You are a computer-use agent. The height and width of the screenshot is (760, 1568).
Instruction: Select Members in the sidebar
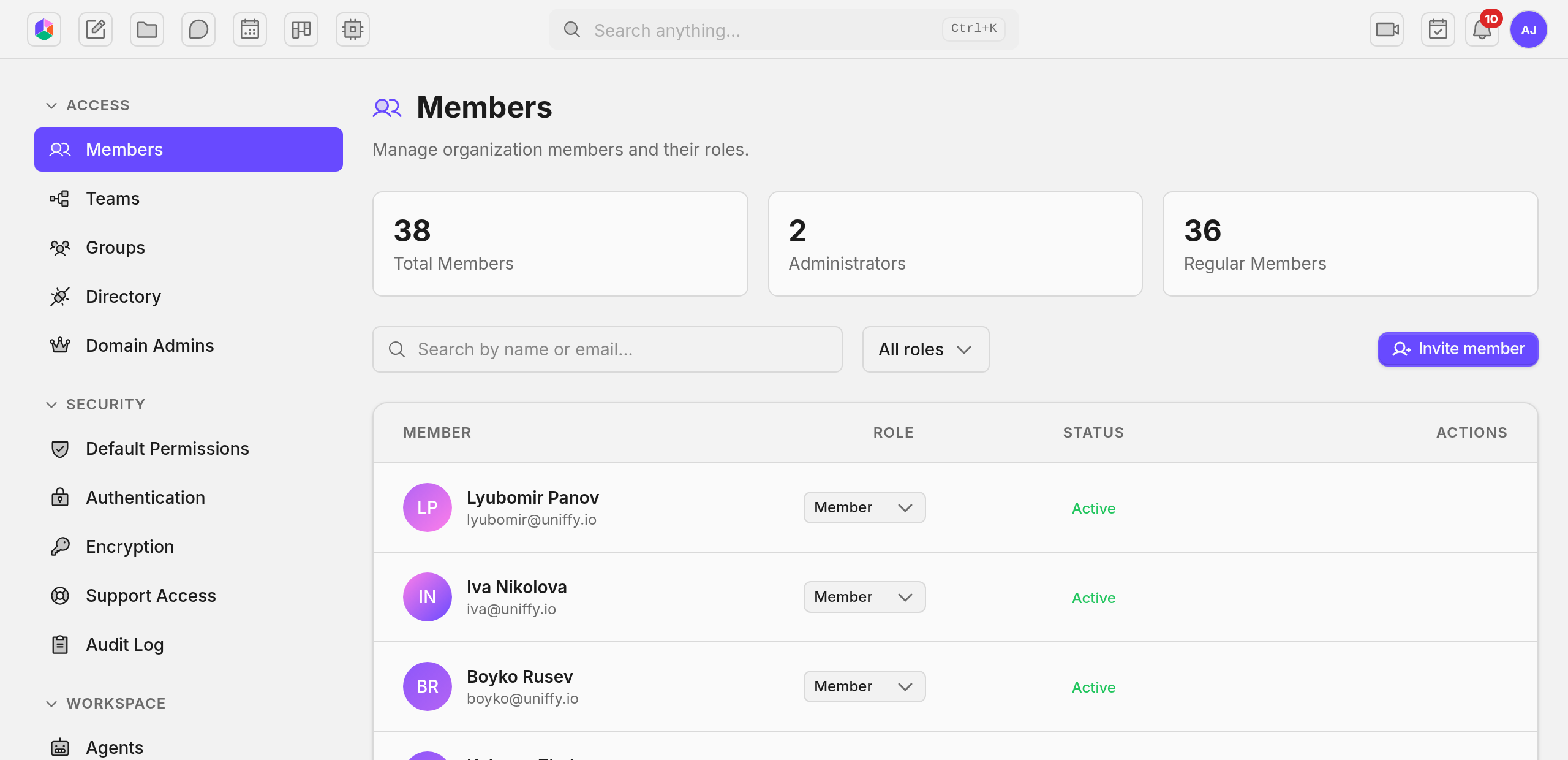coord(189,150)
